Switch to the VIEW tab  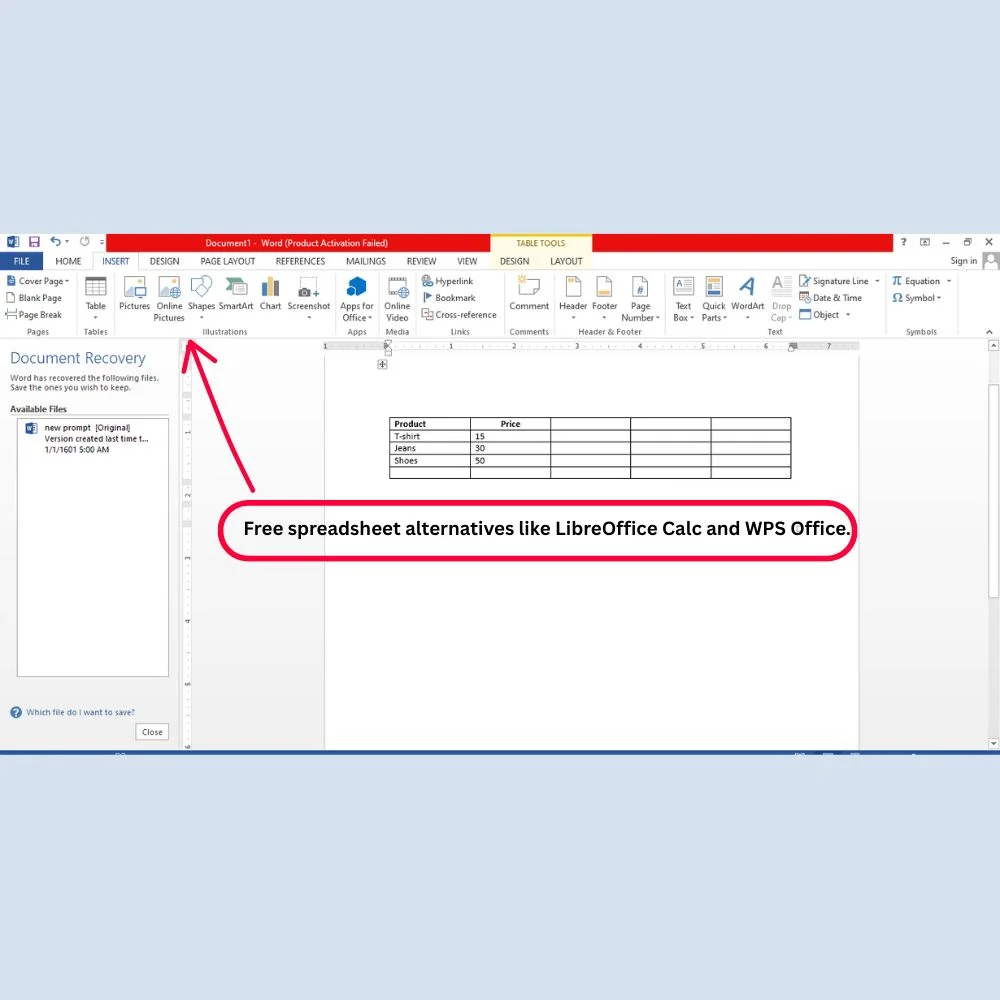(467, 261)
